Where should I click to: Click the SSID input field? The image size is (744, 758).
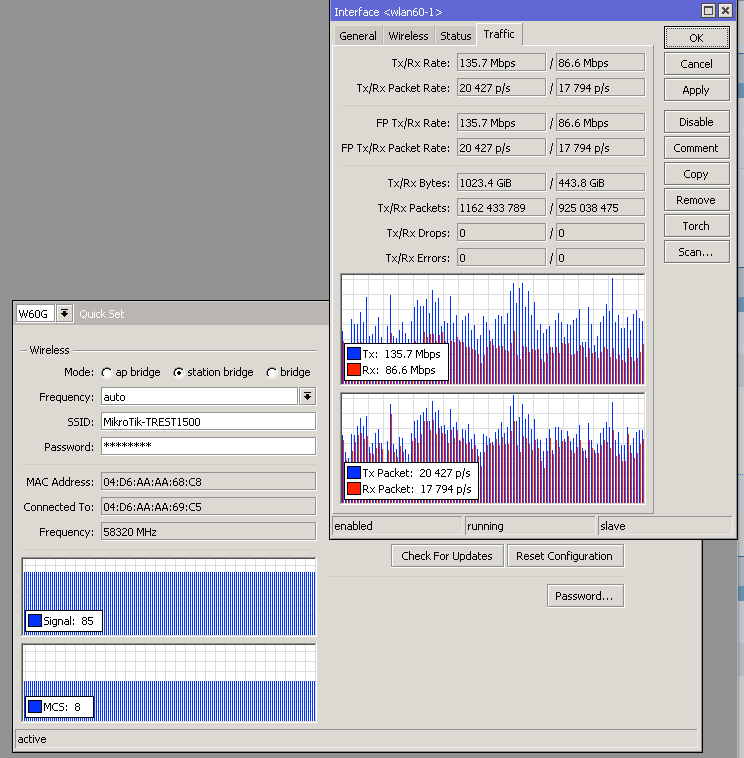click(x=208, y=422)
